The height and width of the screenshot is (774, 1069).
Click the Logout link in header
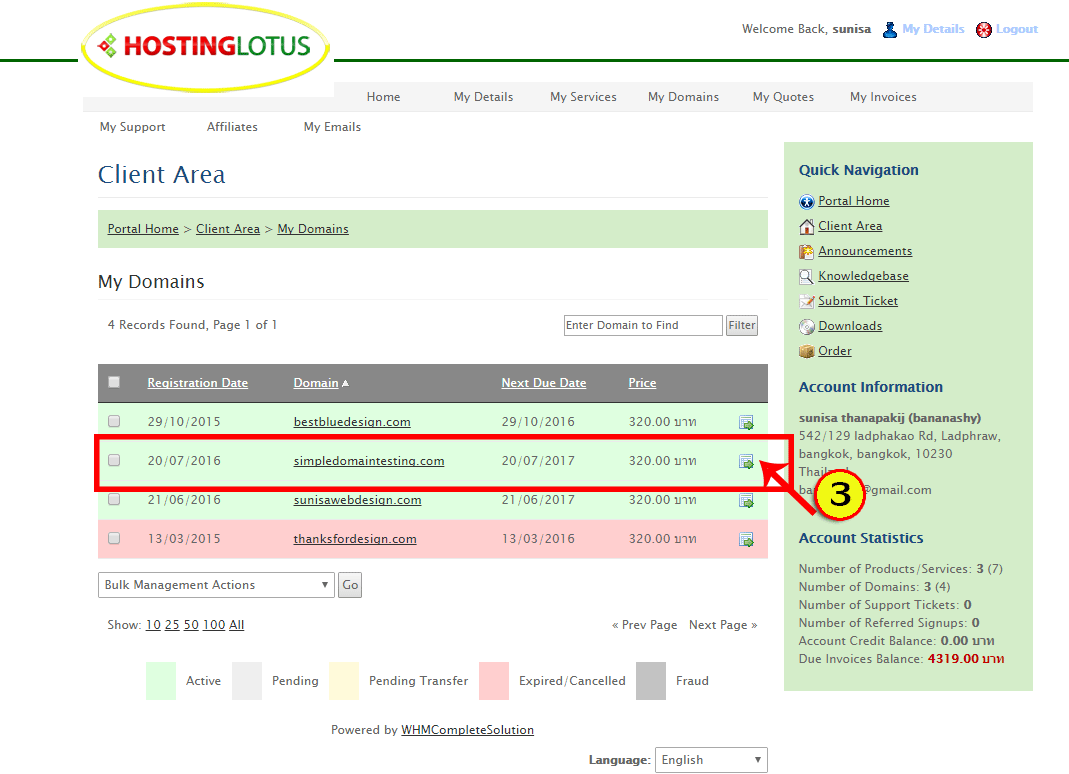click(x=1017, y=29)
